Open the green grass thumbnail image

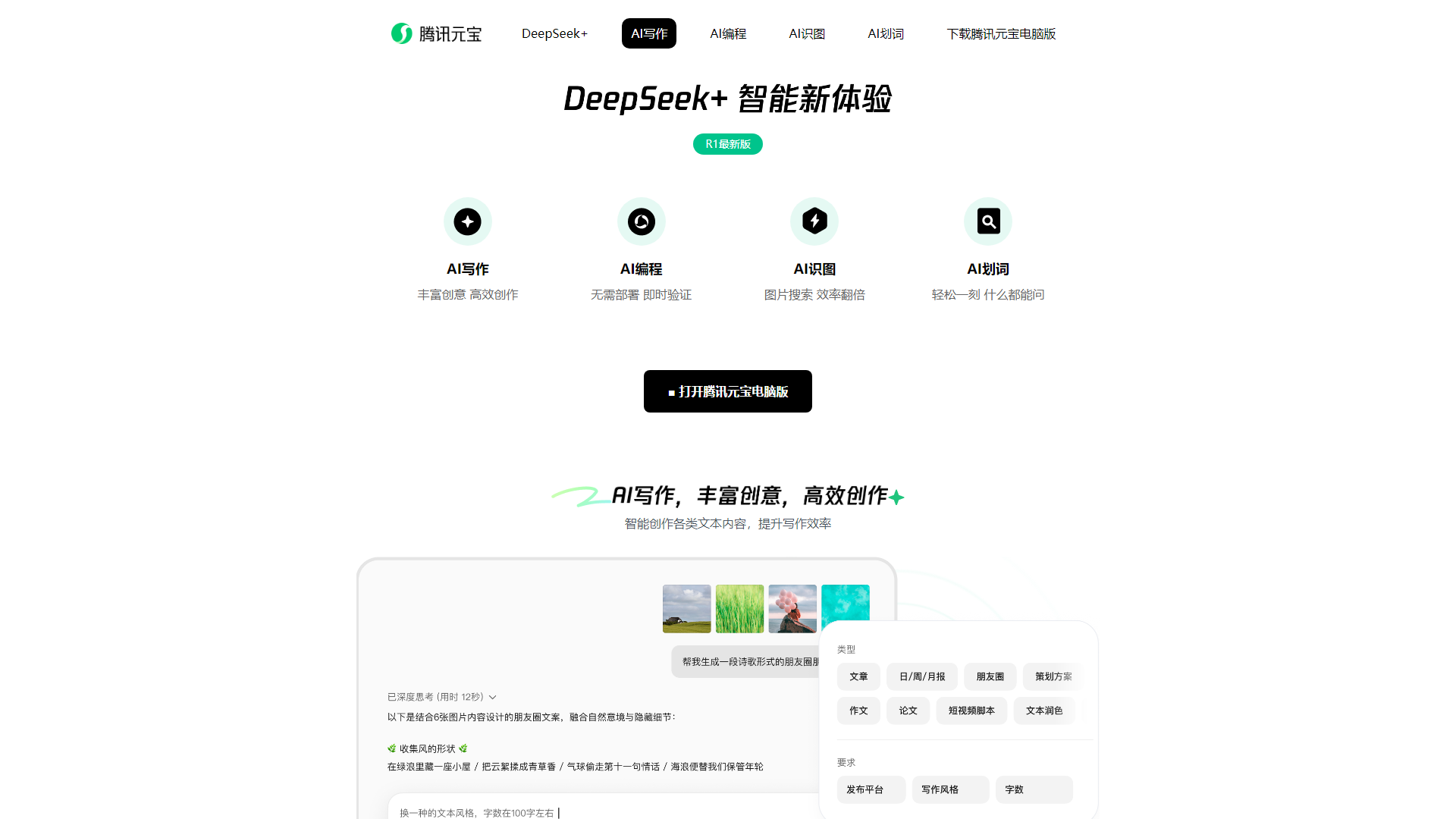click(x=739, y=608)
